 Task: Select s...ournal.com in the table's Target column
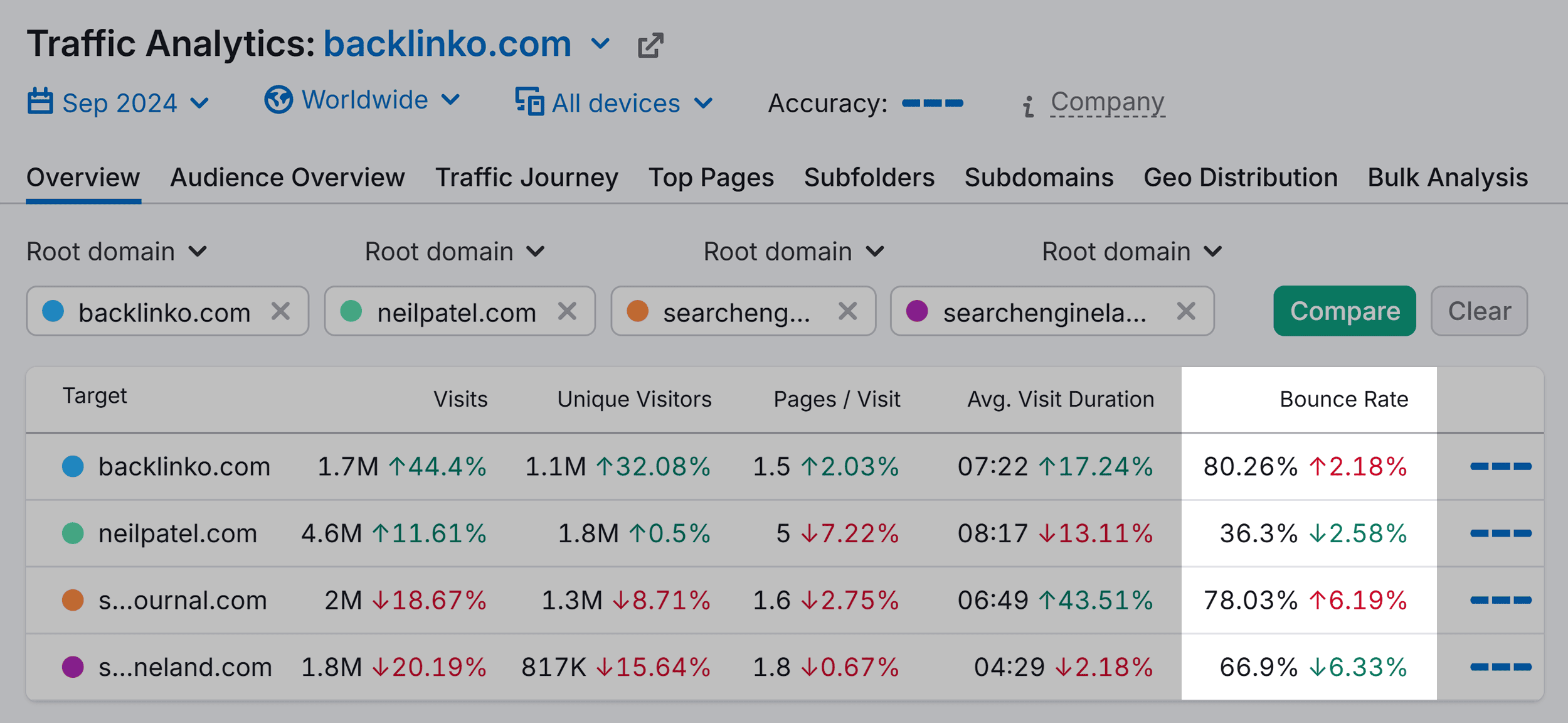click(183, 600)
